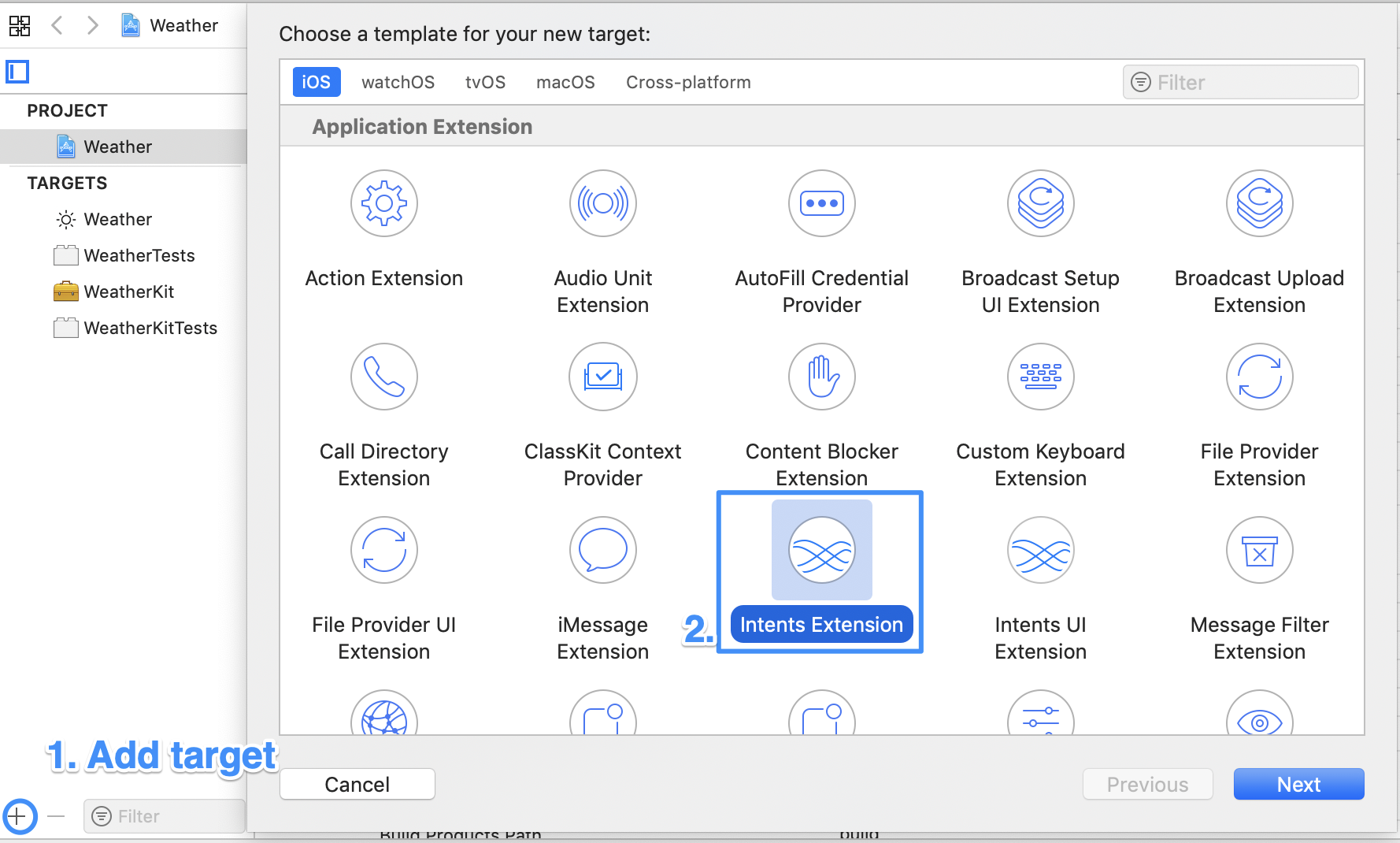Click the back navigation chevron
Viewport: 1400px width, 843px height.
tap(57, 25)
